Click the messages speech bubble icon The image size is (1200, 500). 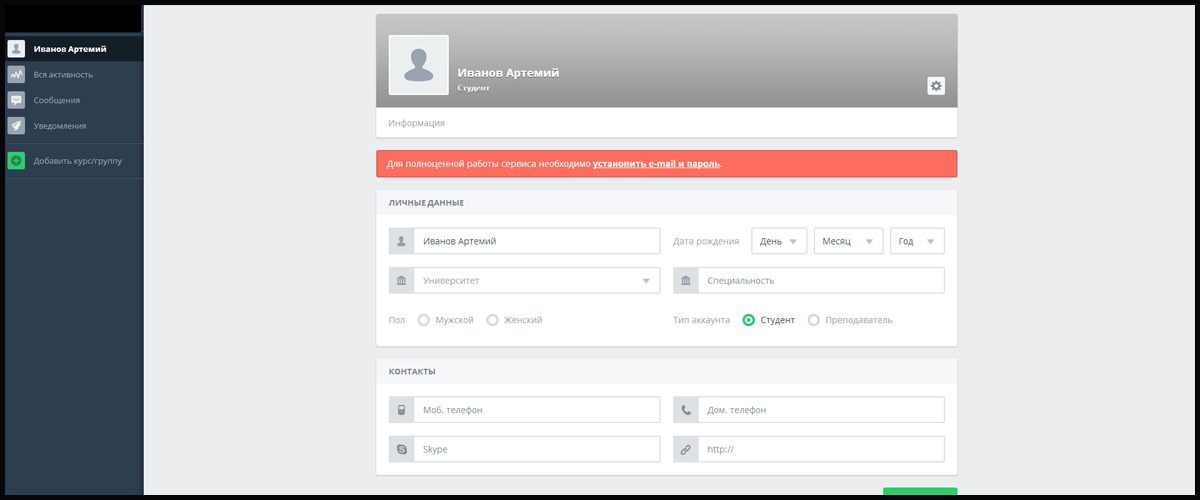tap(16, 100)
